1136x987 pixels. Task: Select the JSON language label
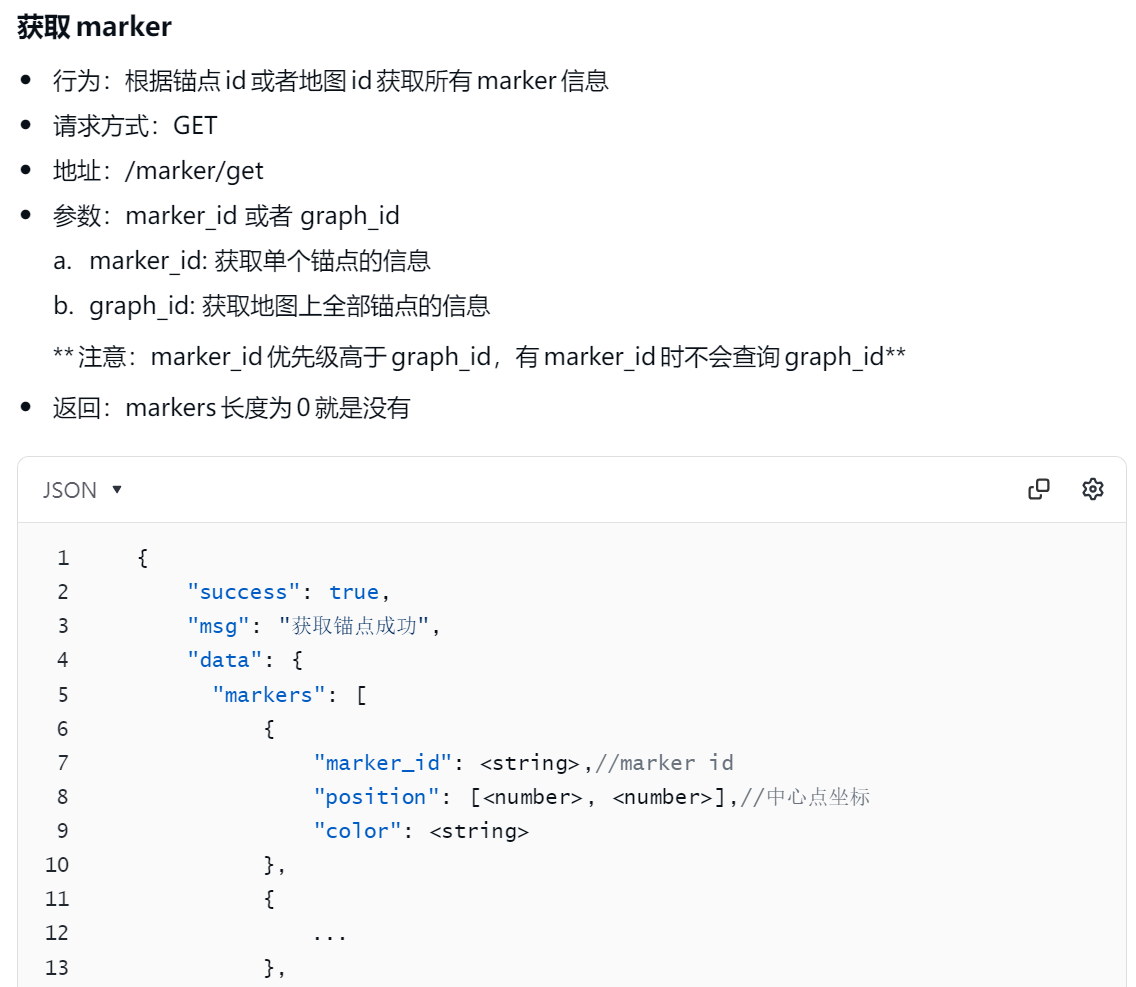(x=70, y=490)
